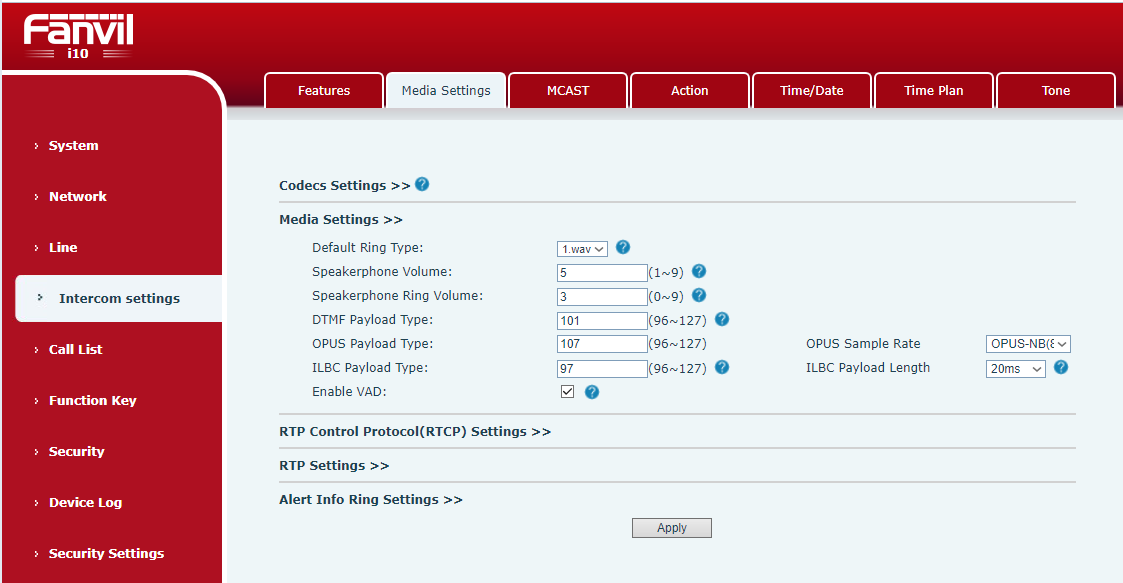Image resolution: width=1123 pixels, height=583 pixels.
Task: Switch to the MCAST tab
Action: point(568,91)
